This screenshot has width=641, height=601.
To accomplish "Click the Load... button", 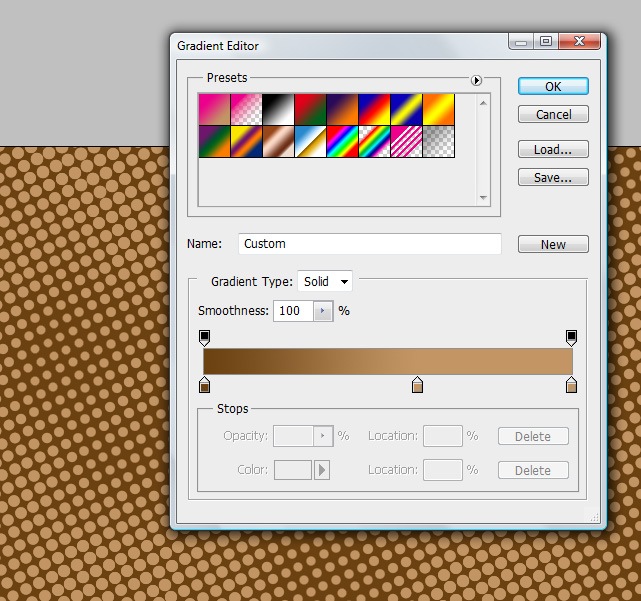I will coord(553,150).
